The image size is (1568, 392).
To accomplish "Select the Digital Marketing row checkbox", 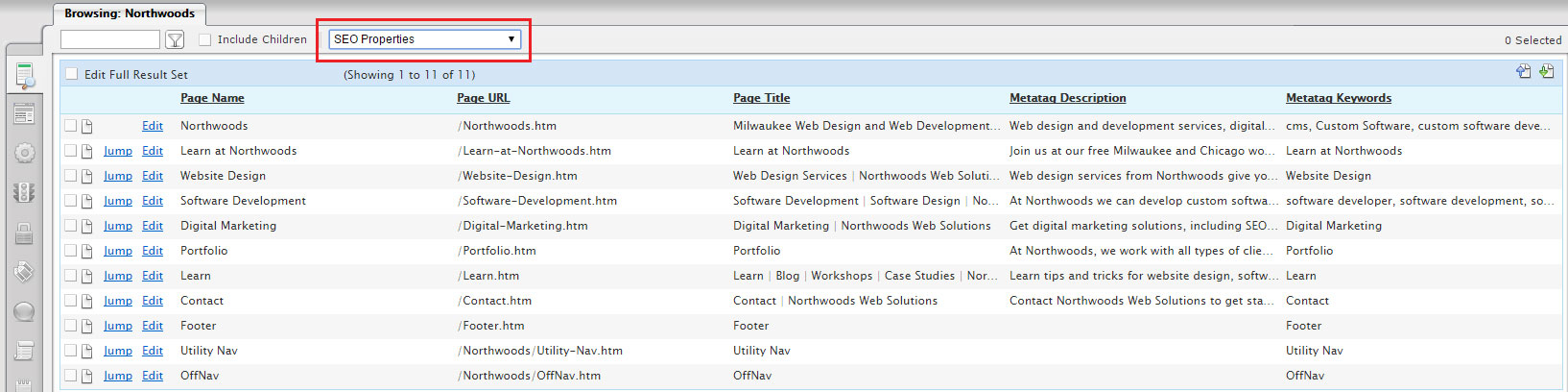I will click(x=70, y=226).
